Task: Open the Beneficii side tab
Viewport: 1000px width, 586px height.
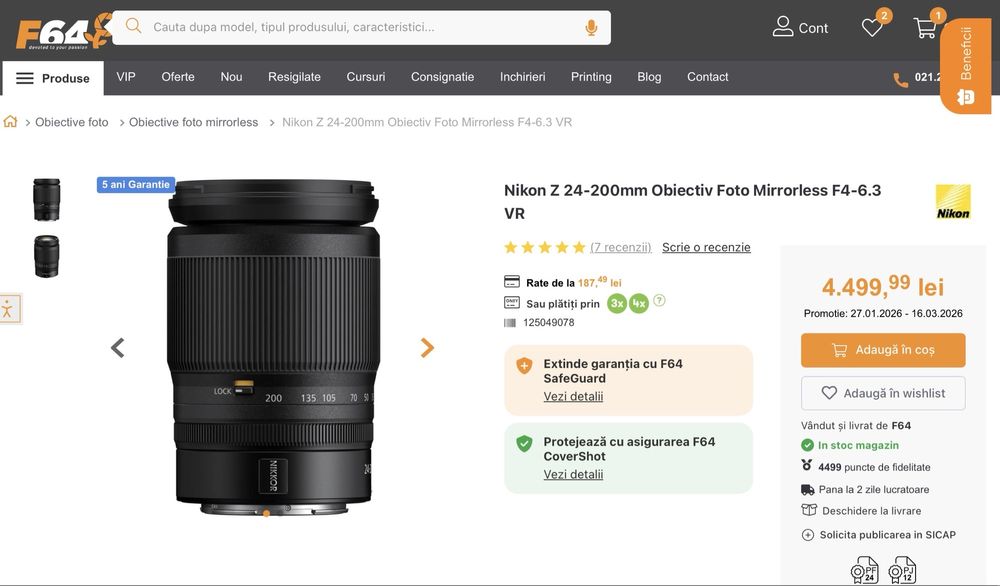Action: point(966,65)
